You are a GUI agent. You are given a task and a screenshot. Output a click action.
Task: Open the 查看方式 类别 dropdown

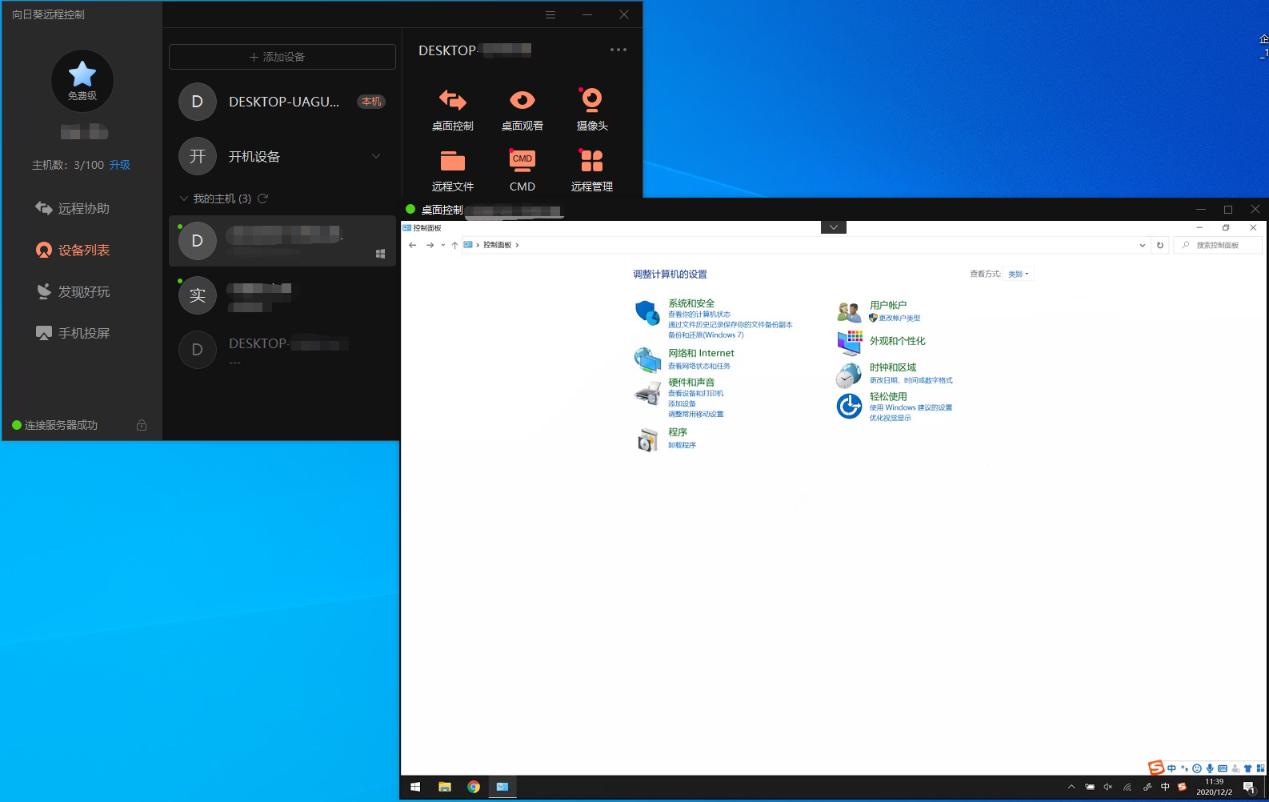pos(1018,274)
